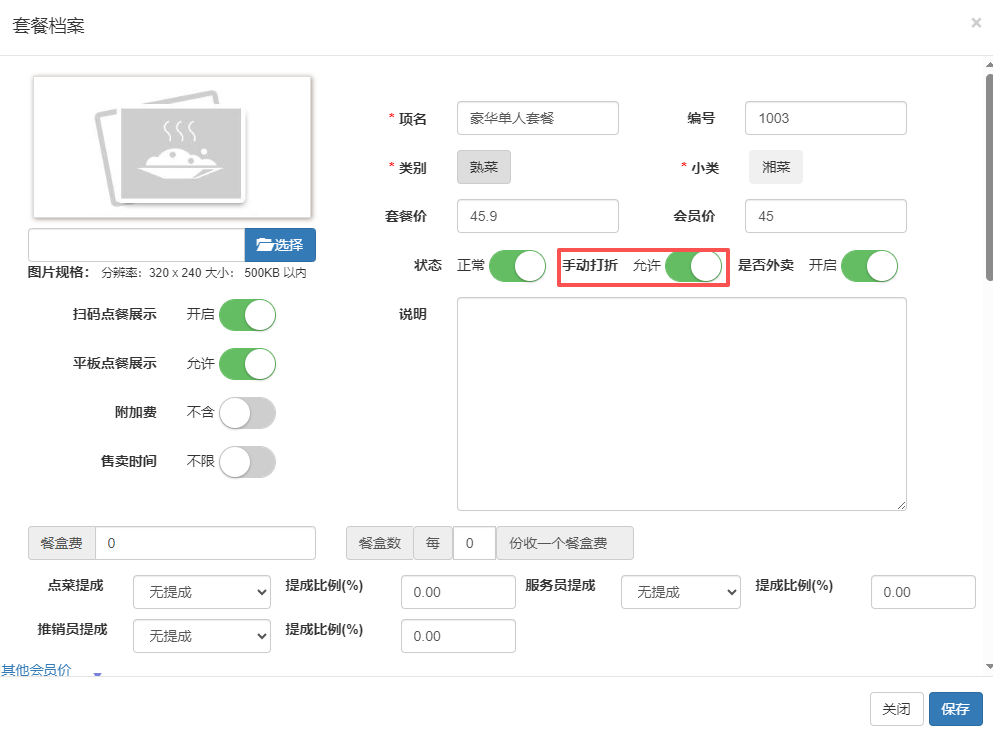The image size is (993, 738).
Task: Click the 湘菜 subcategory button
Action: 776,168
